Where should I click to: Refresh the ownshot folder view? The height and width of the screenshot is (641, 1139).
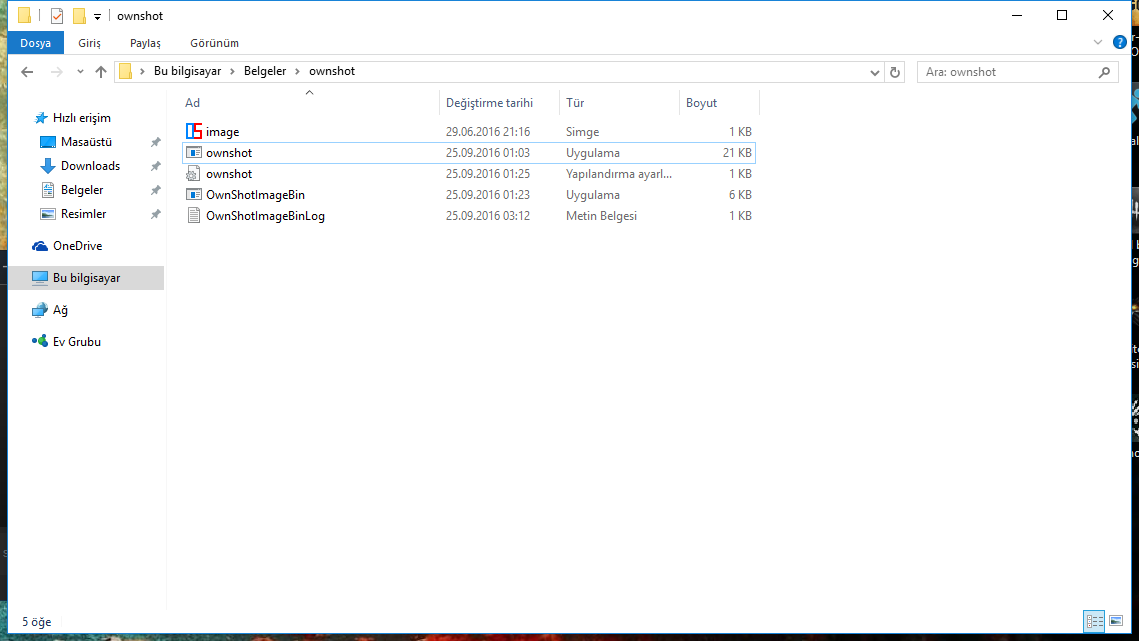895,72
